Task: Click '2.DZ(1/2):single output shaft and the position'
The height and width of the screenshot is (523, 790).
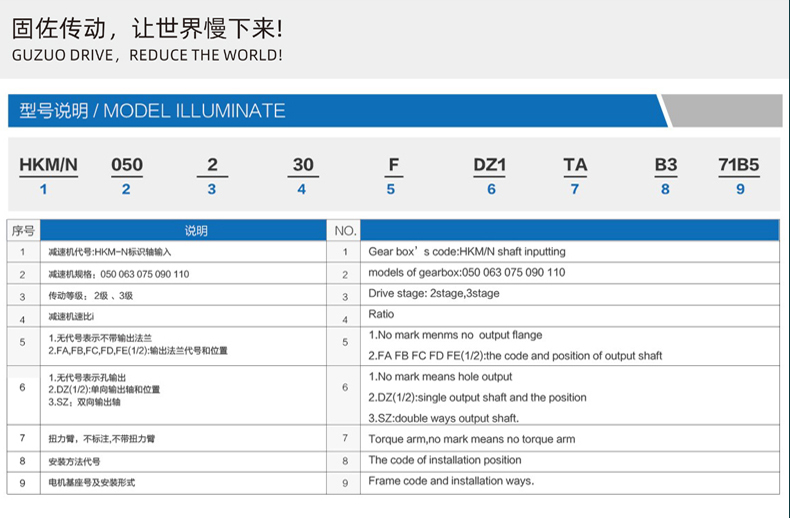Action: click(477, 398)
